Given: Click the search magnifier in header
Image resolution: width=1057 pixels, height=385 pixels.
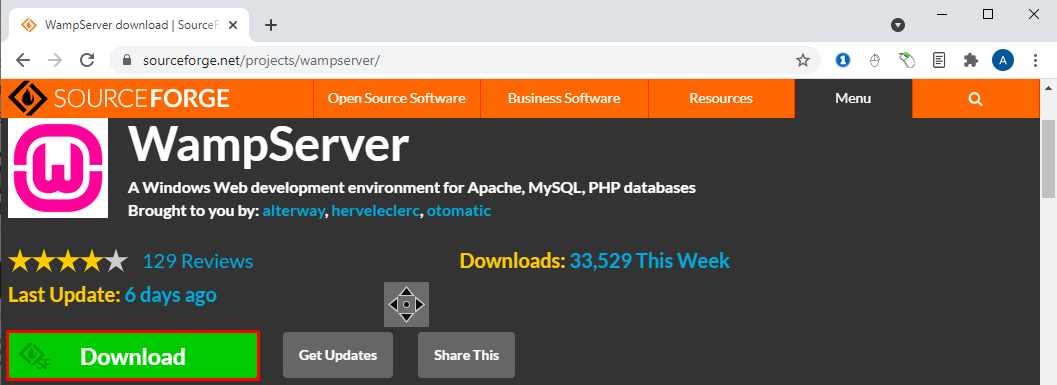Looking at the screenshot, I should 975,98.
